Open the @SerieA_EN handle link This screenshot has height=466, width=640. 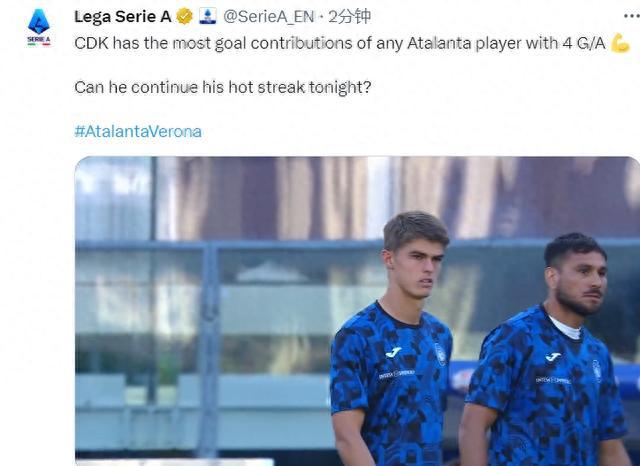(x=266, y=16)
